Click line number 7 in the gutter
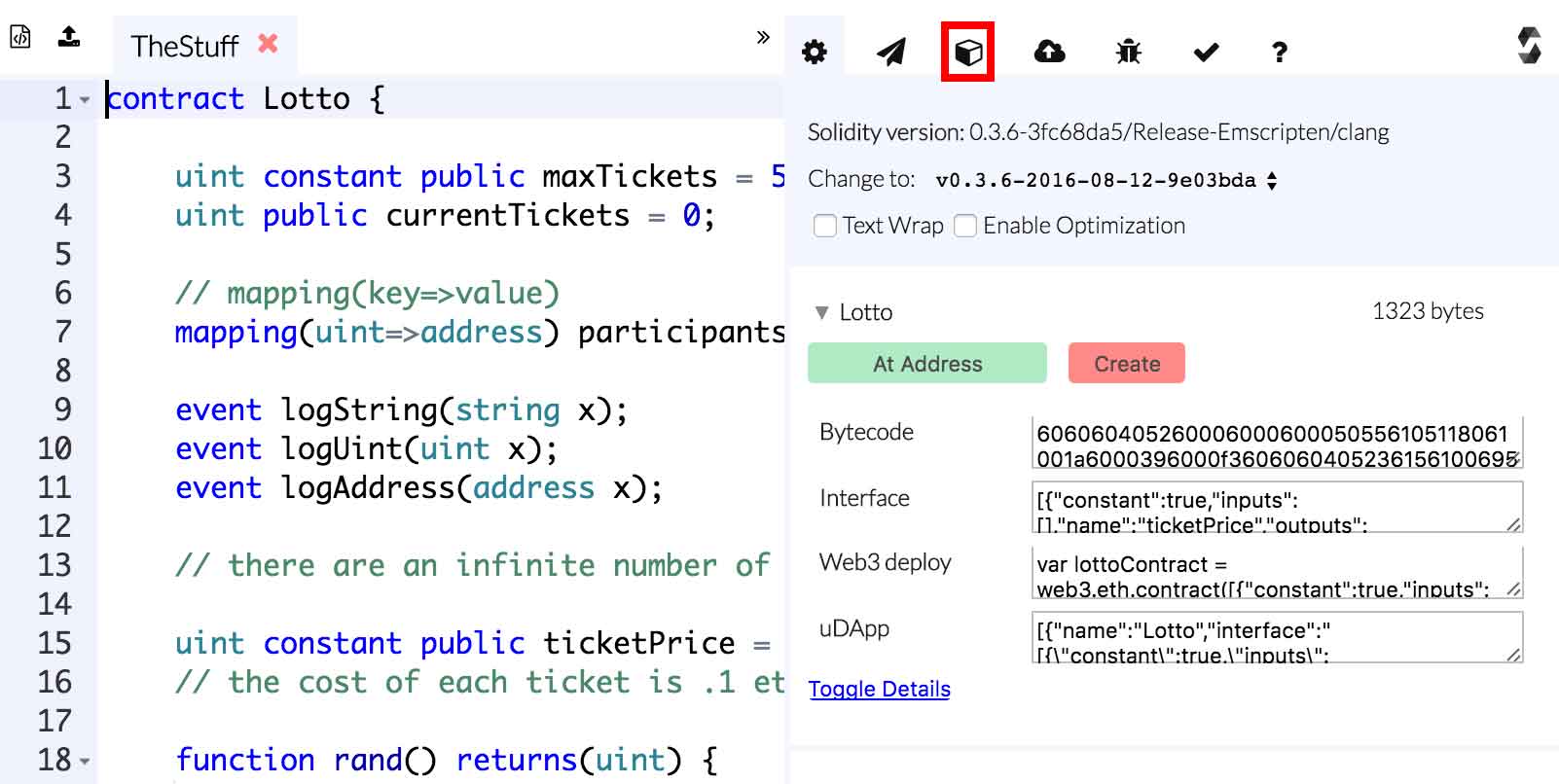Screen dimensions: 1559x784 (62, 332)
